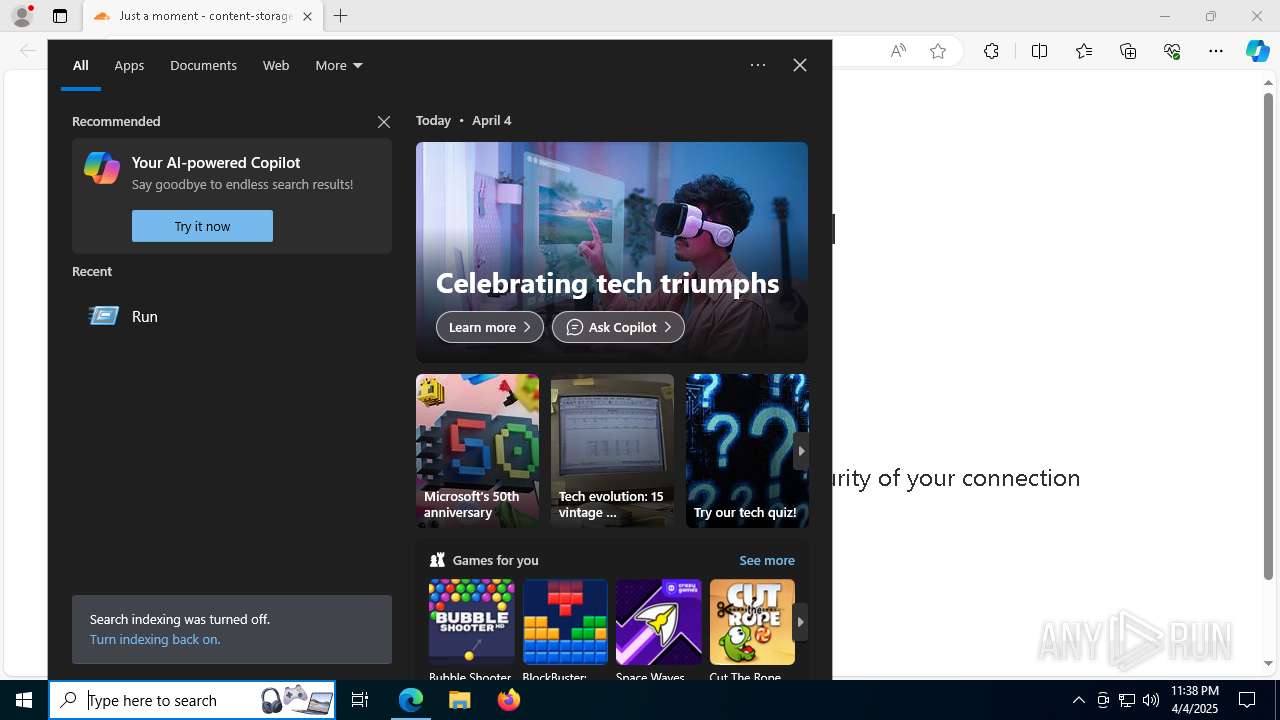
Task: Dismiss the Recommended Copilot card
Action: point(384,122)
